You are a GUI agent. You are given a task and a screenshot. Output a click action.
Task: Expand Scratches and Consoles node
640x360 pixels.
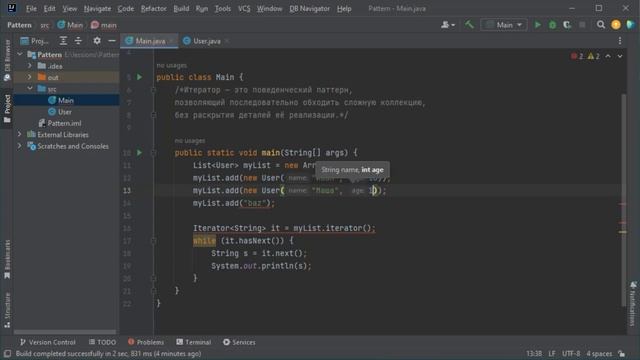pyautogui.click(x=19, y=146)
